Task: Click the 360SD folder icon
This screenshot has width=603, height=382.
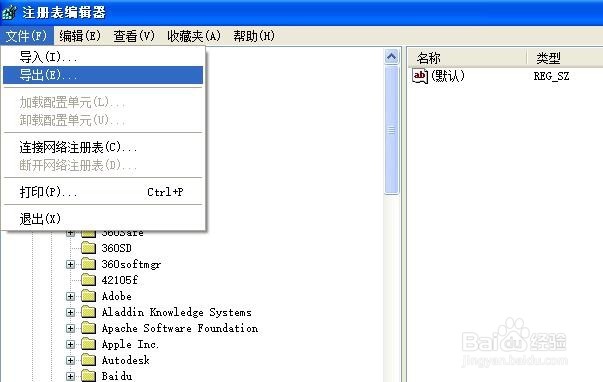Action: [x=89, y=248]
